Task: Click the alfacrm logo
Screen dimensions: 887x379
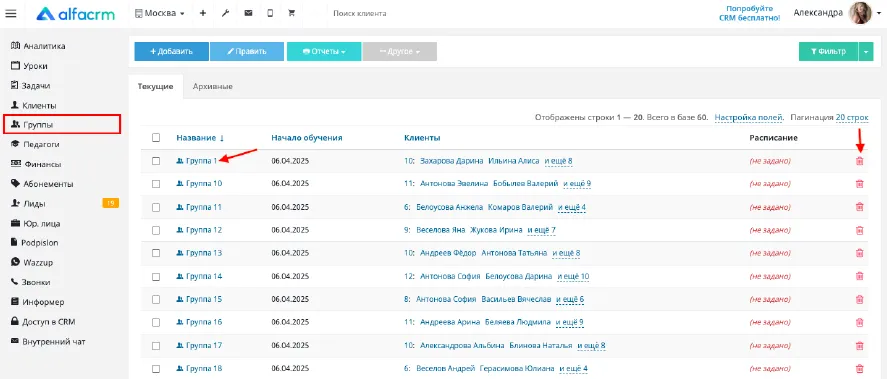Action: 75,14
